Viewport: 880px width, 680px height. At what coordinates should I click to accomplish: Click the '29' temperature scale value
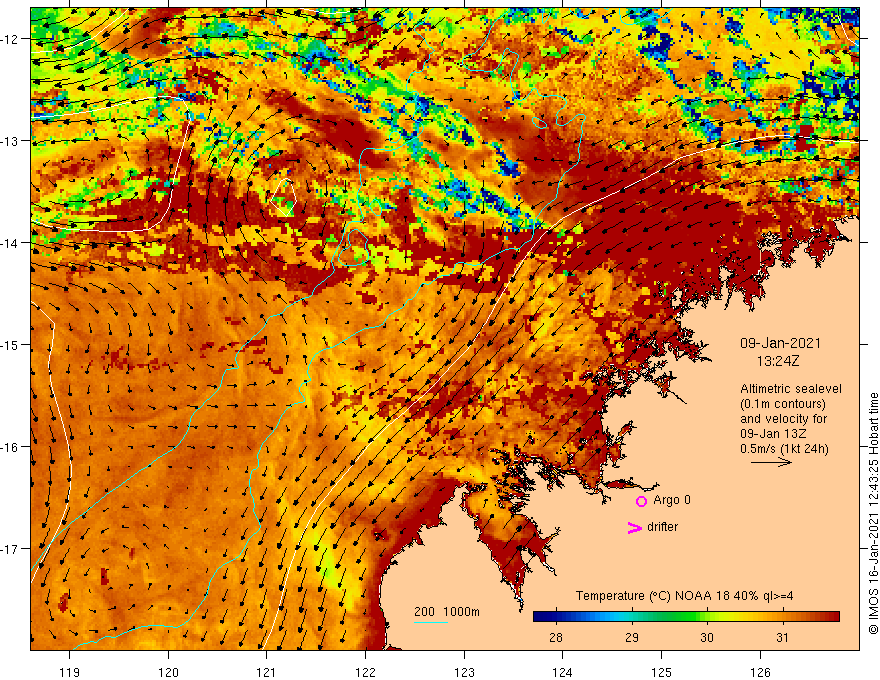(x=631, y=637)
